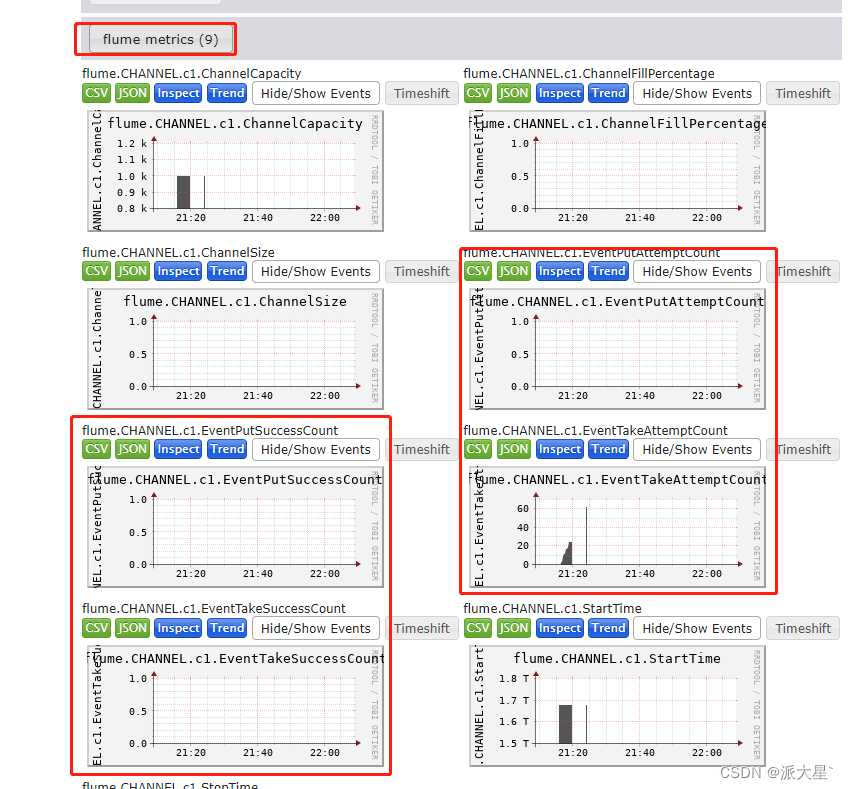Inspect the ChannelFillPercentage graph

click(560, 93)
